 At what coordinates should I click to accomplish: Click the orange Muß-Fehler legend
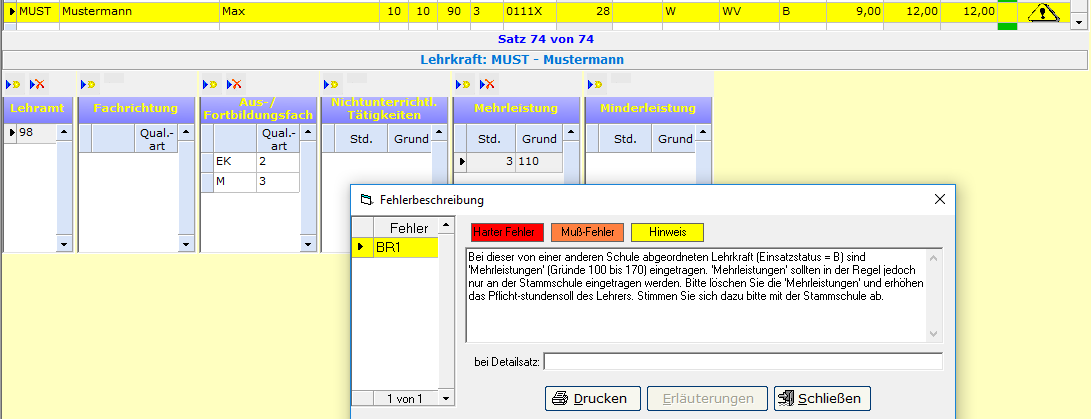[587, 232]
